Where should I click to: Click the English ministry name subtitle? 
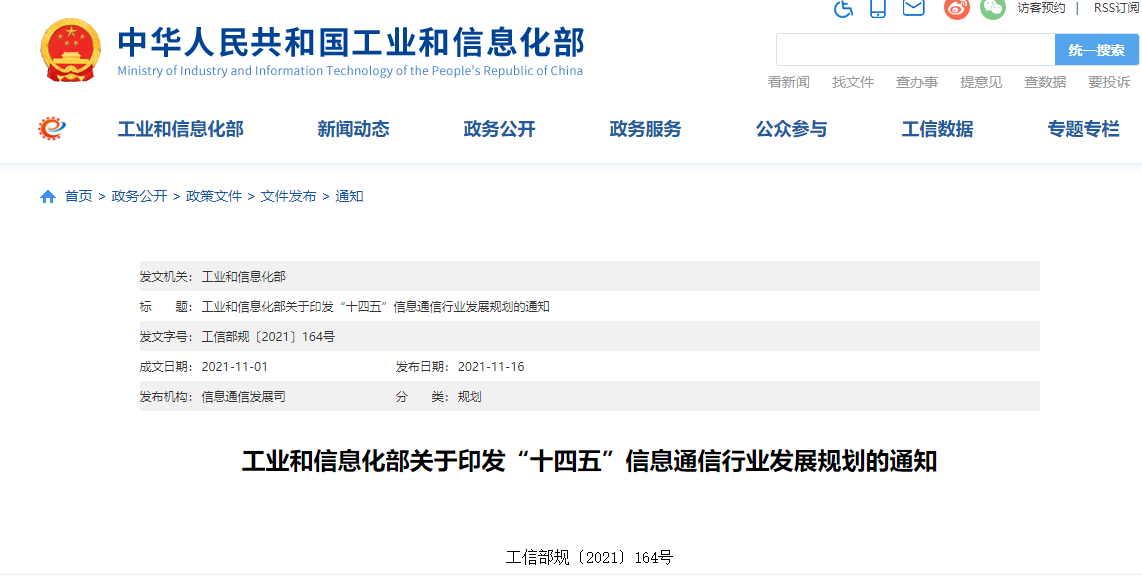point(350,71)
